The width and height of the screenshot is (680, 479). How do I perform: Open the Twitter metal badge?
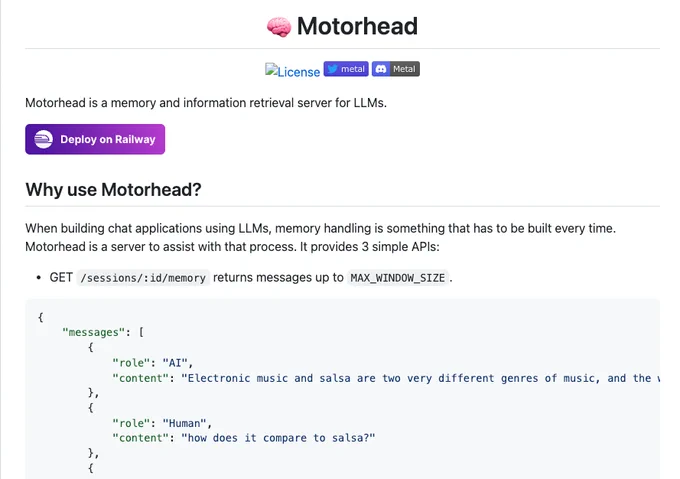(346, 69)
